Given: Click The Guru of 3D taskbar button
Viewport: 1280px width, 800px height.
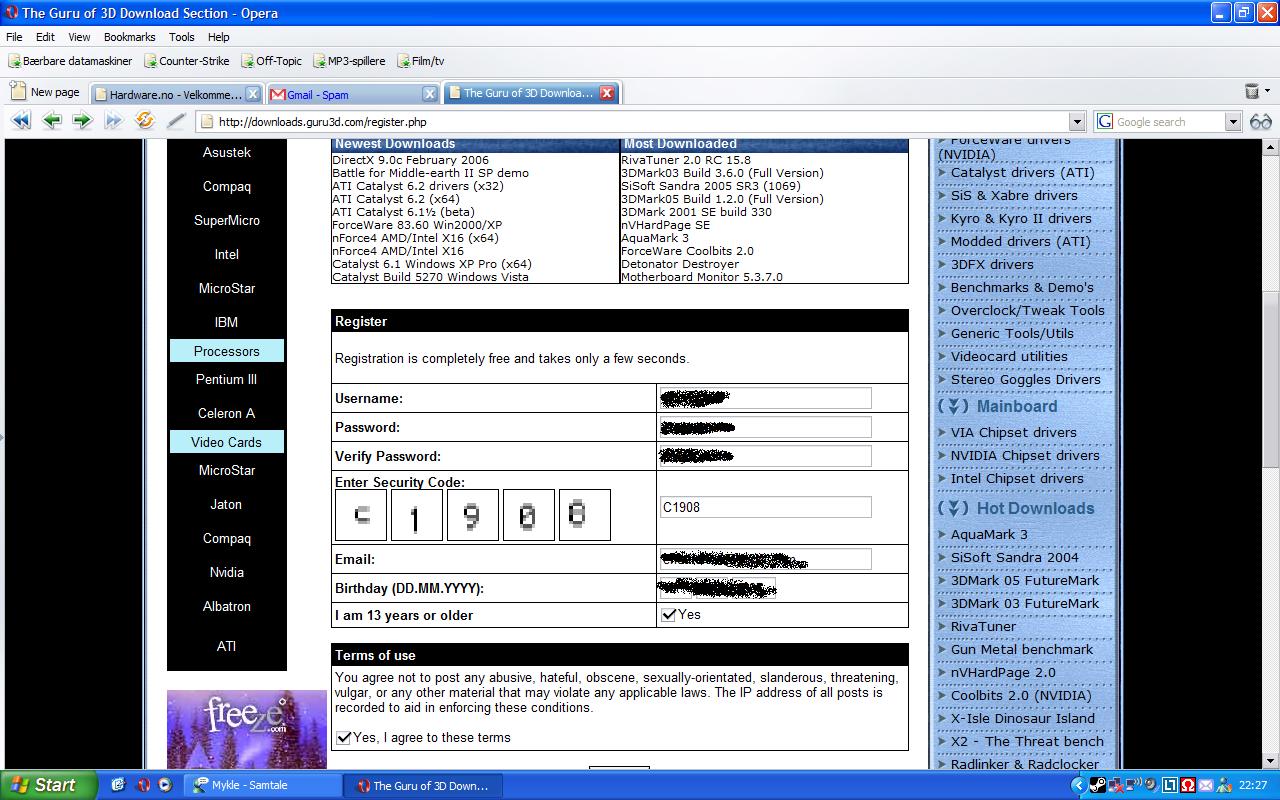Looking at the screenshot, I should pyautogui.click(x=421, y=785).
